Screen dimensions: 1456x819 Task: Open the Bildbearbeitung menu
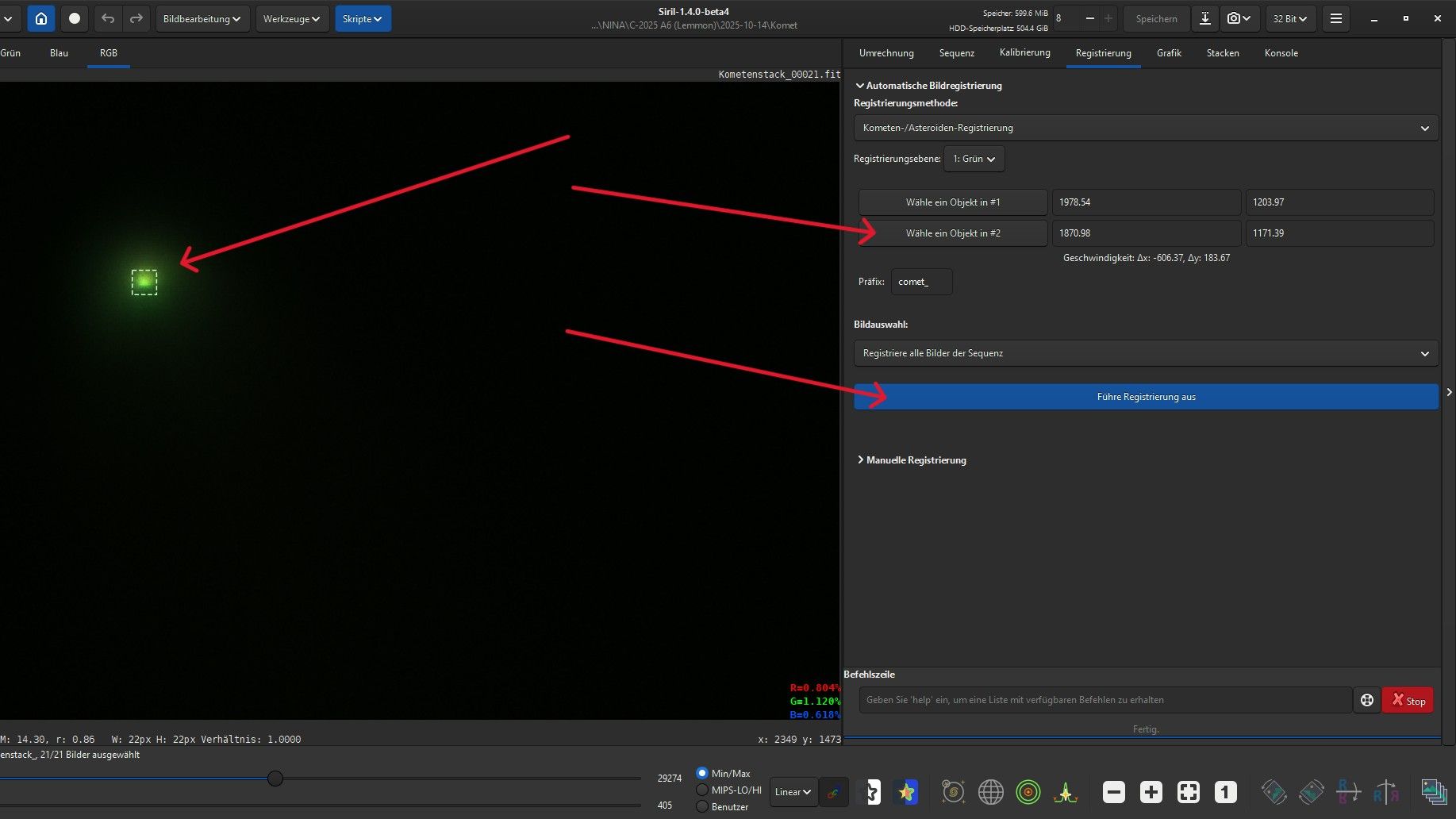coord(202,18)
